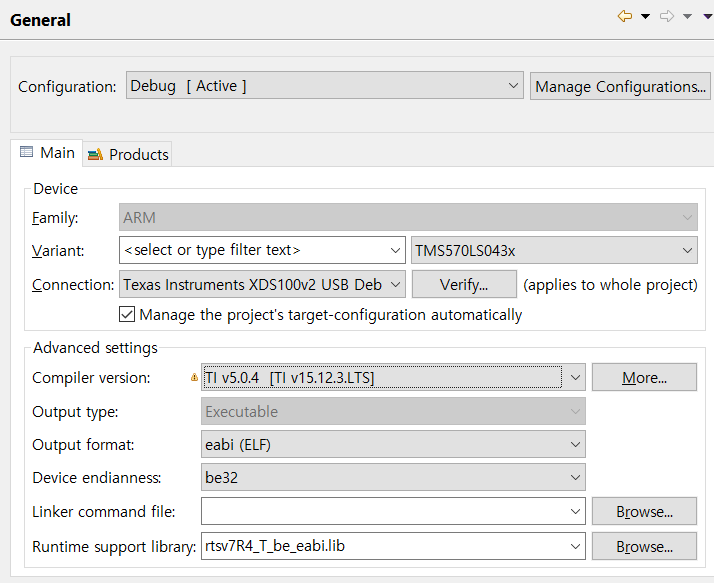Toggle Manage the project's target-configuration automatically
The image size is (714, 583).
pyautogui.click(x=127, y=314)
